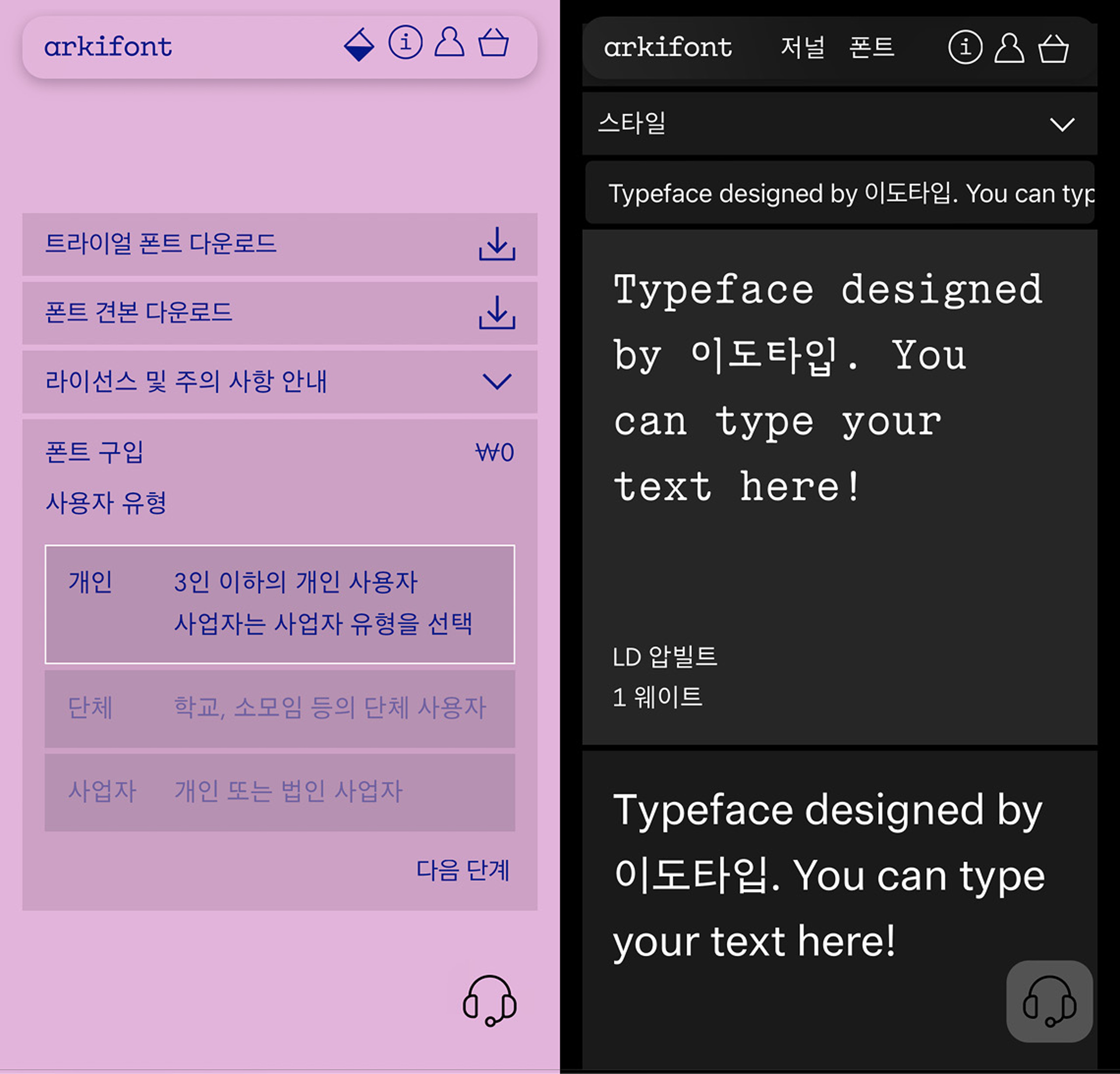The height and width of the screenshot is (1074, 1120).
Task: Open shopping basket in pink header
Action: (x=493, y=42)
